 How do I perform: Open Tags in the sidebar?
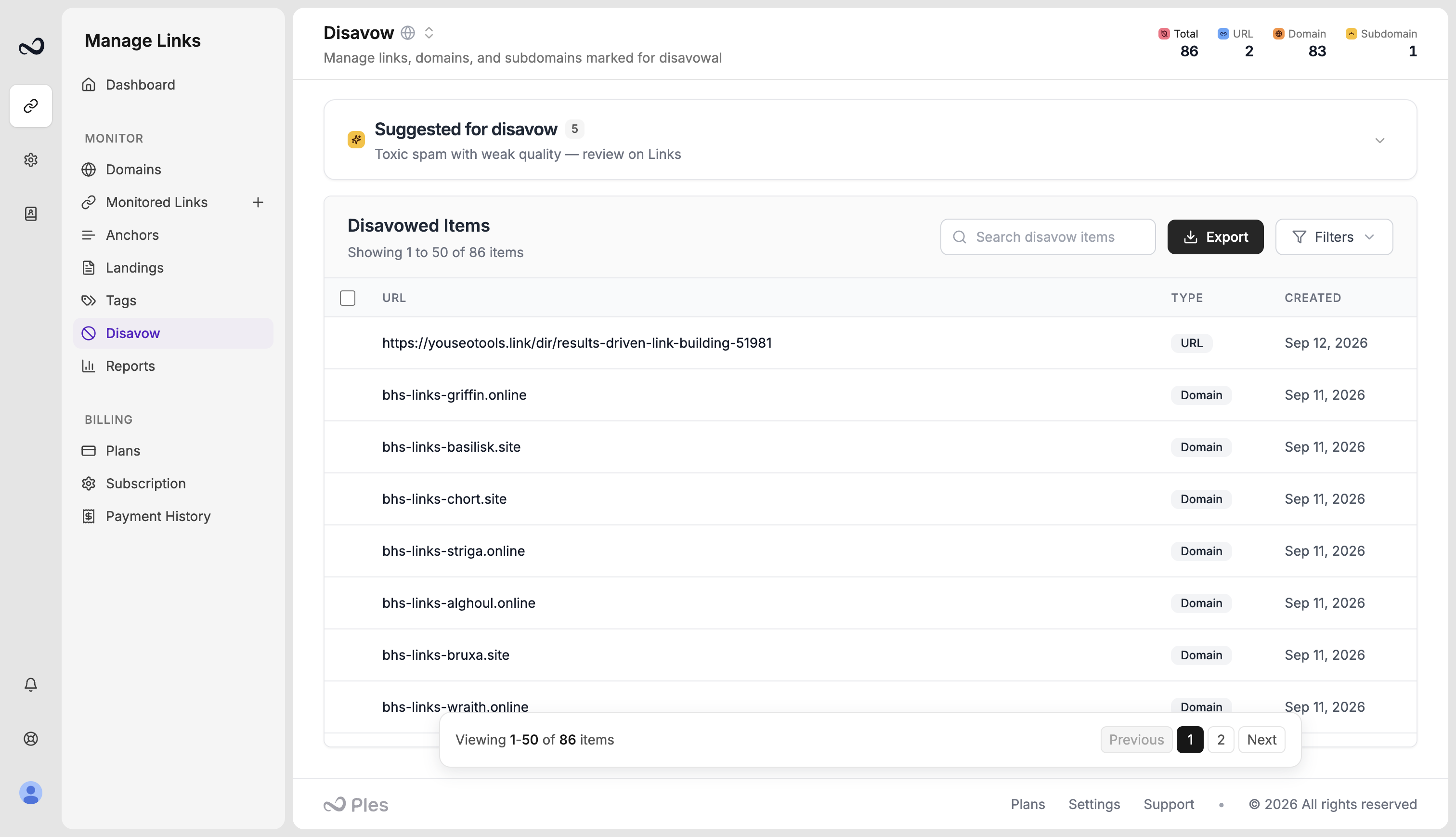tap(173, 301)
